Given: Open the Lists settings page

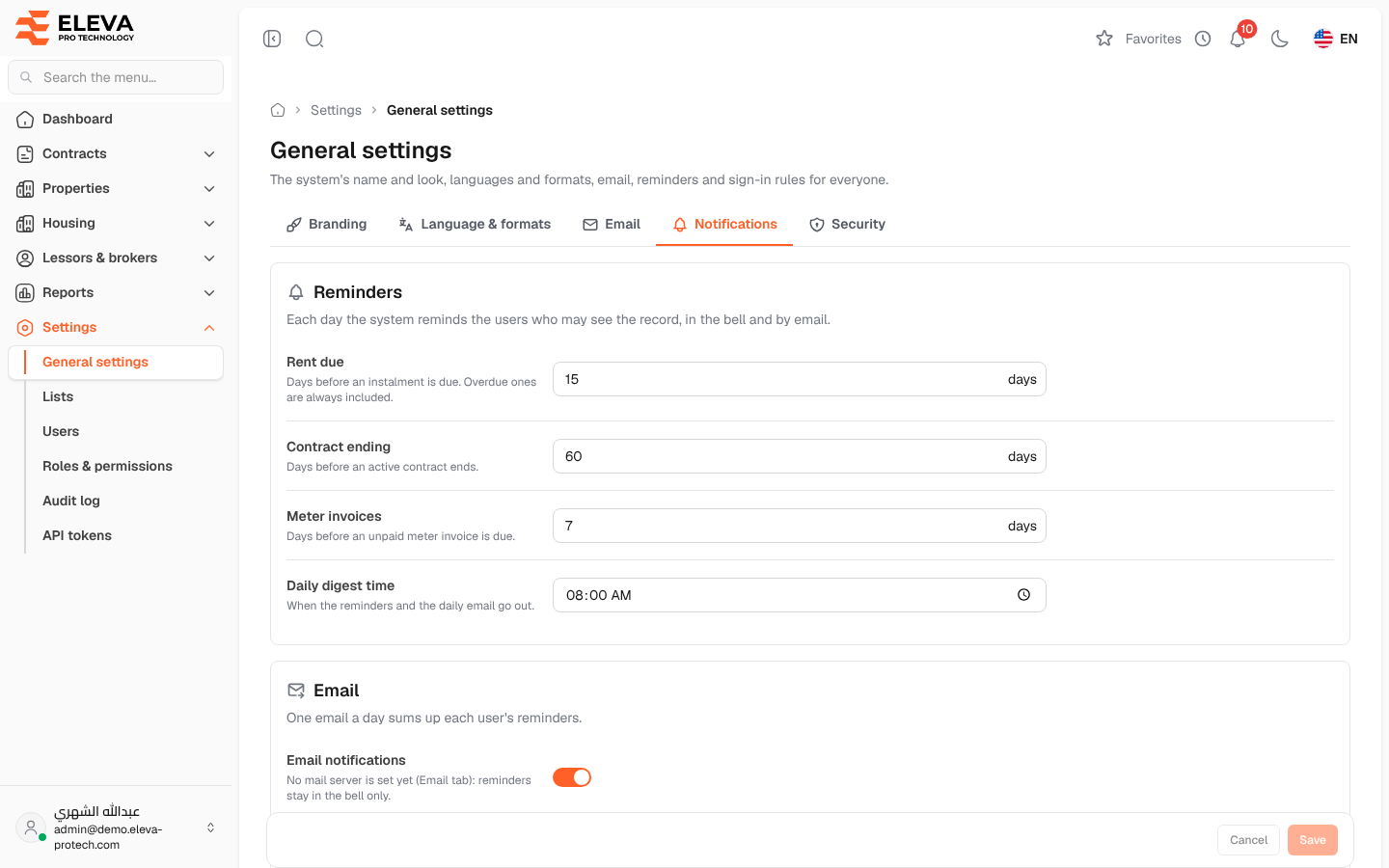Looking at the screenshot, I should 125,396.
